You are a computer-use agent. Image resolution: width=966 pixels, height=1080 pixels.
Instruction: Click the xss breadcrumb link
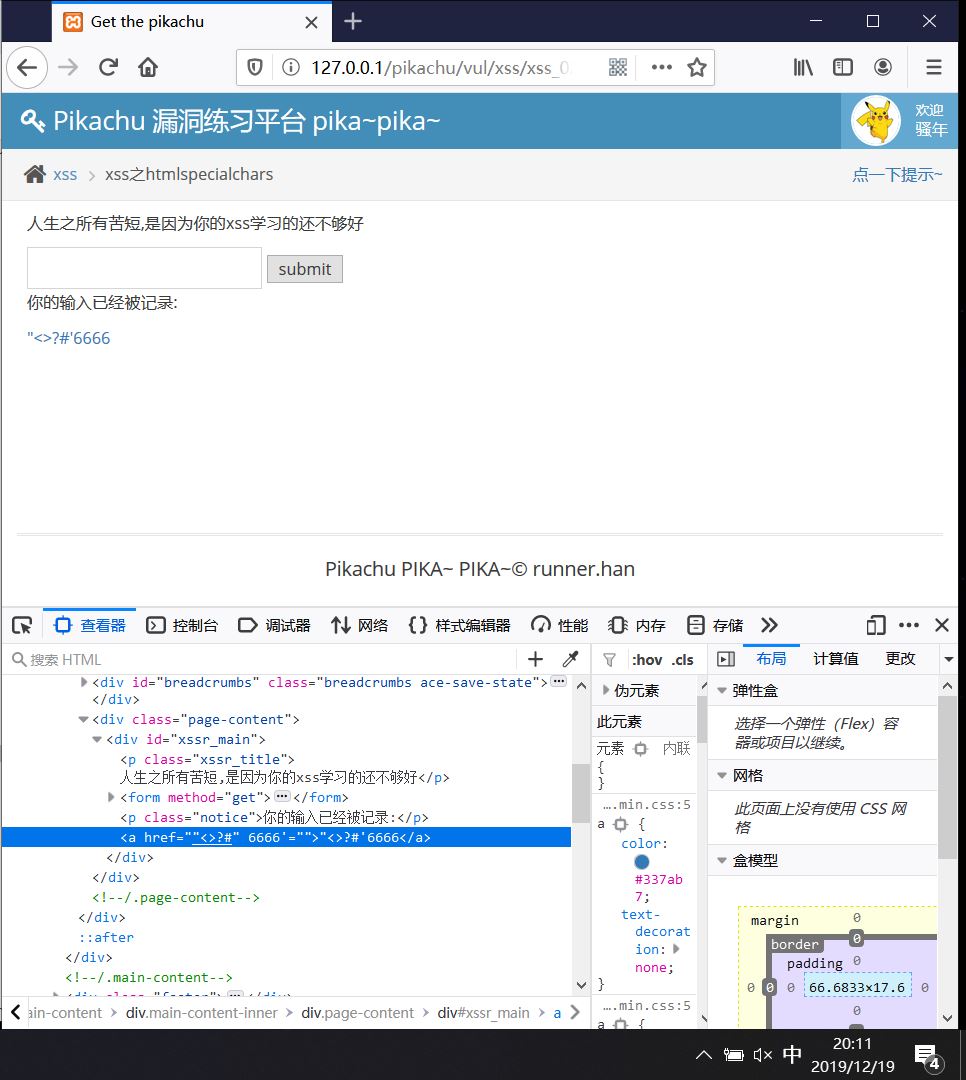(65, 175)
